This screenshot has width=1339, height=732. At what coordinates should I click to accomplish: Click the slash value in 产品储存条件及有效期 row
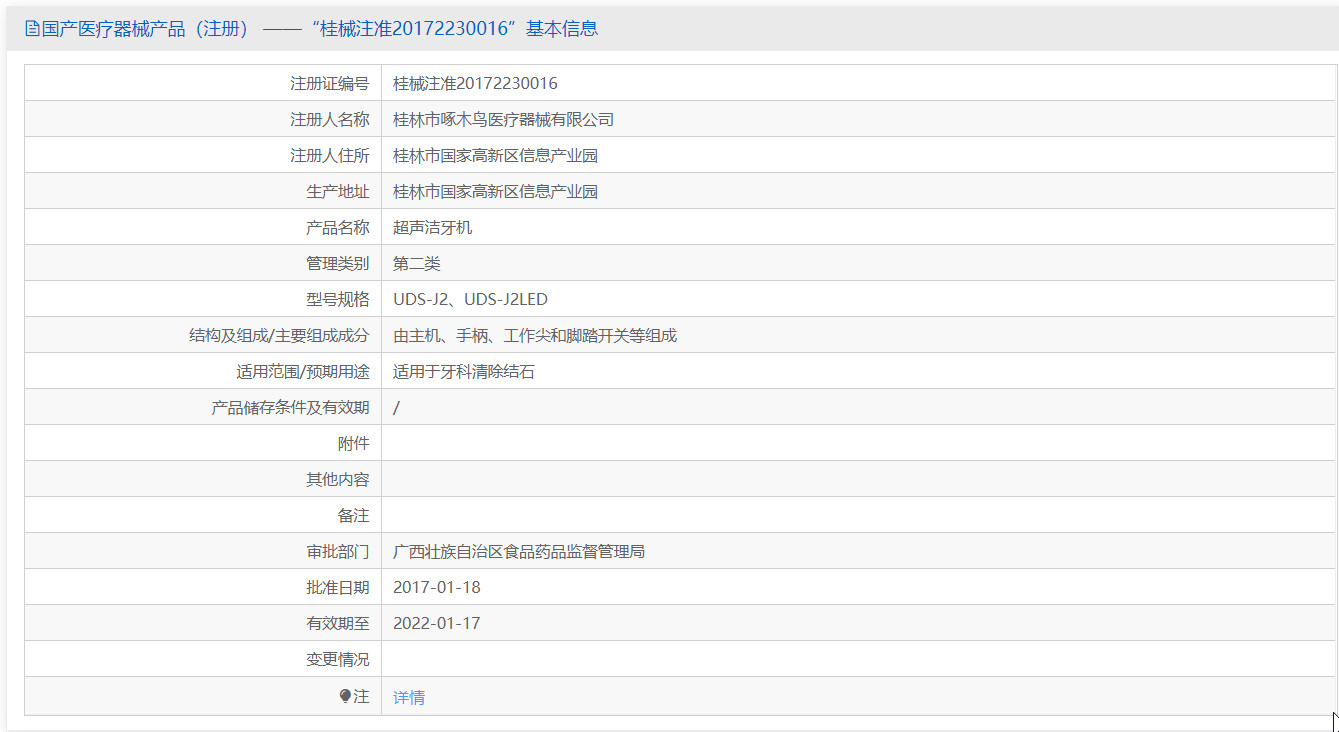(396, 407)
